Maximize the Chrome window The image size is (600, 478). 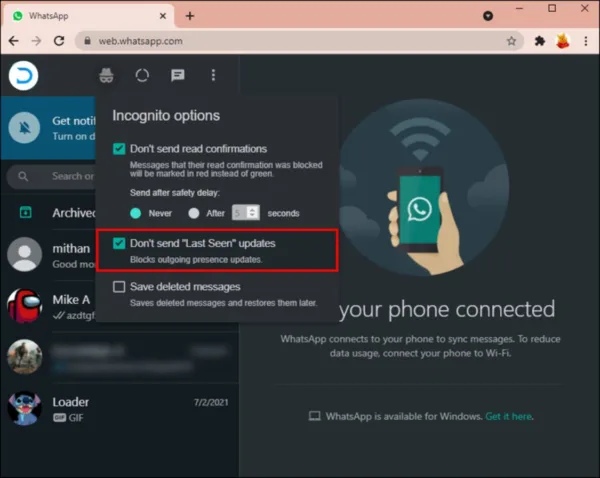[552, 8]
